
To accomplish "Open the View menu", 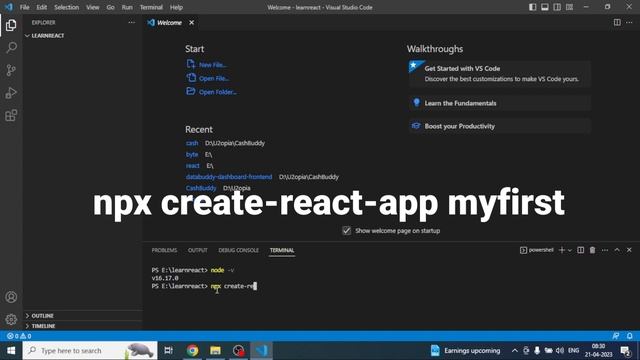I will pos(93,7).
